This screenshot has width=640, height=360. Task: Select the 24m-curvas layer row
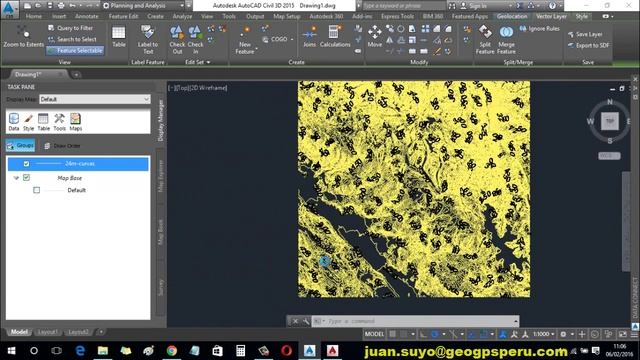[x=78, y=164]
